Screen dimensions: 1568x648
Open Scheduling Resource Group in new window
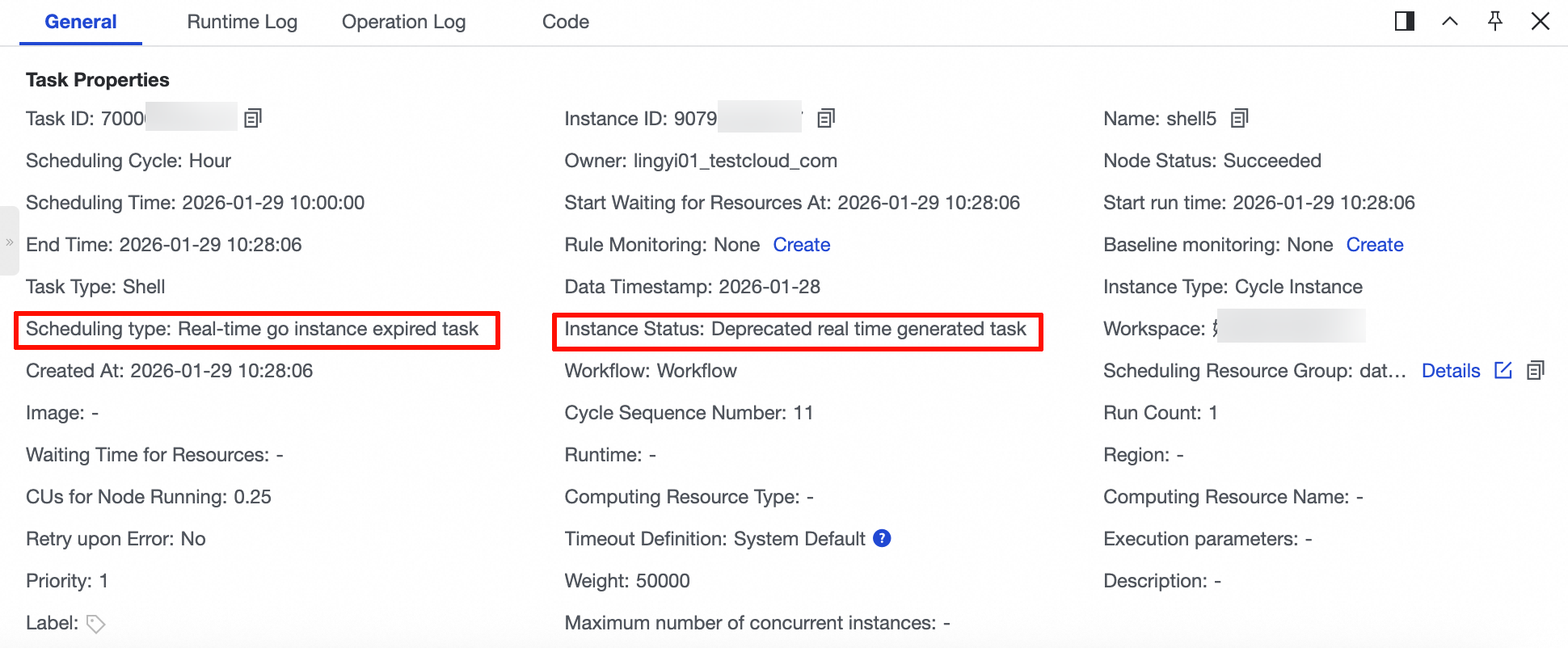[1503, 371]
